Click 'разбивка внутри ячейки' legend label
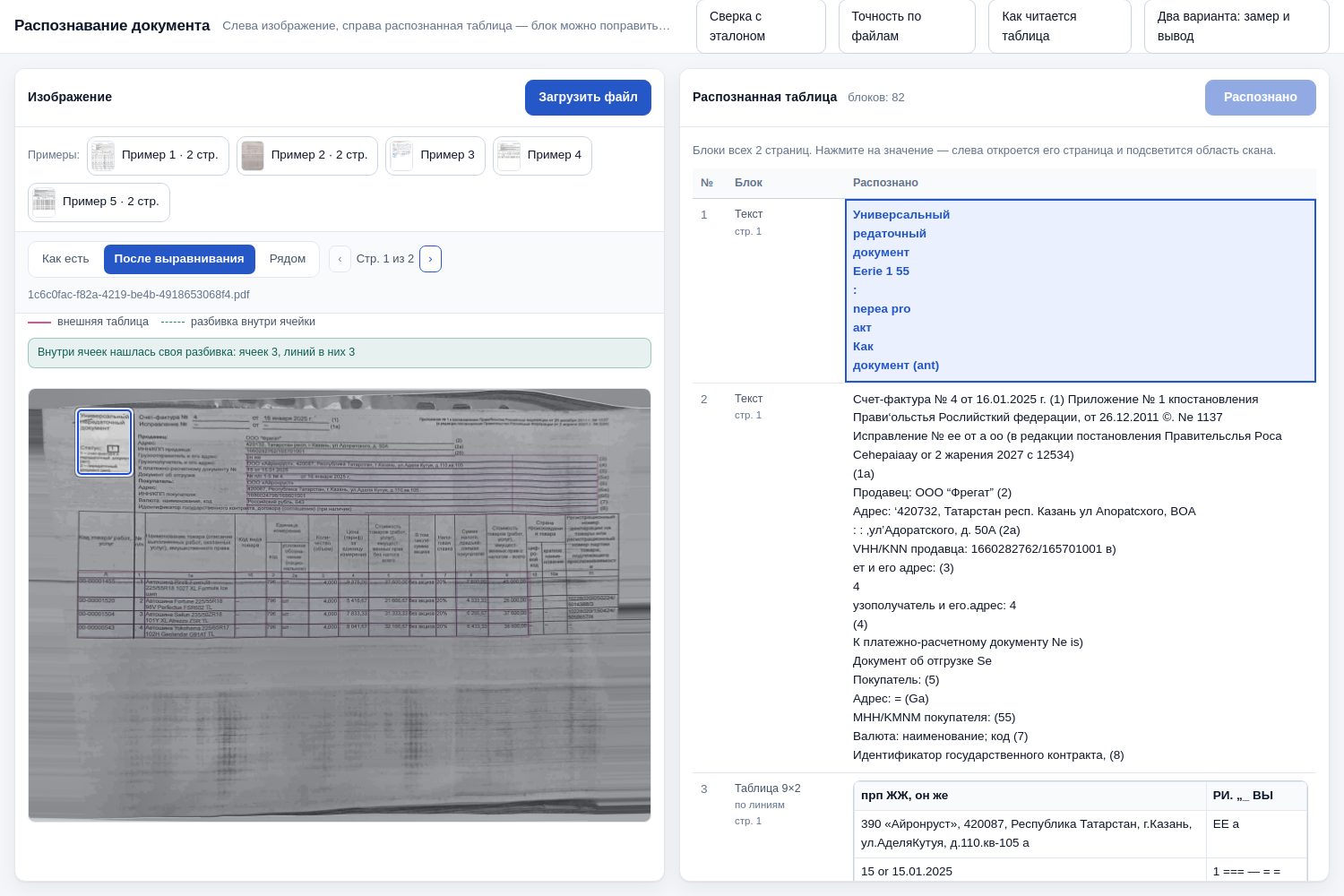This screenshot has height=896, width=1344. pos(253,322)
